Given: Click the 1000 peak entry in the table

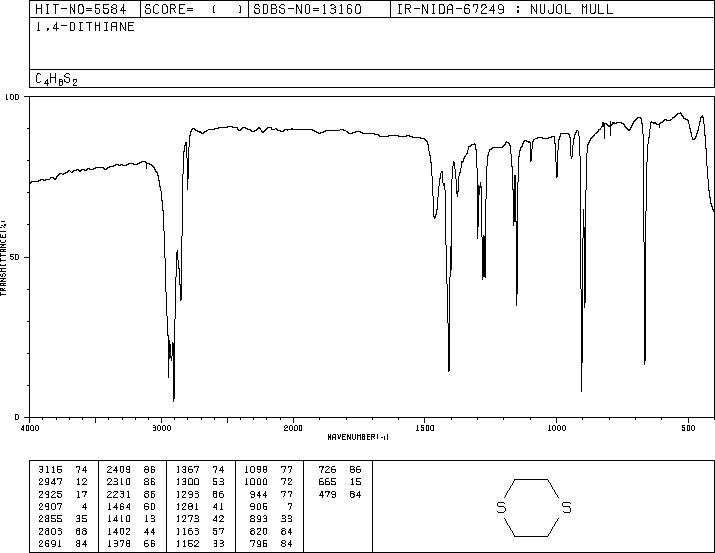Looking at the screenshot, I should click(x=268, y=481).
